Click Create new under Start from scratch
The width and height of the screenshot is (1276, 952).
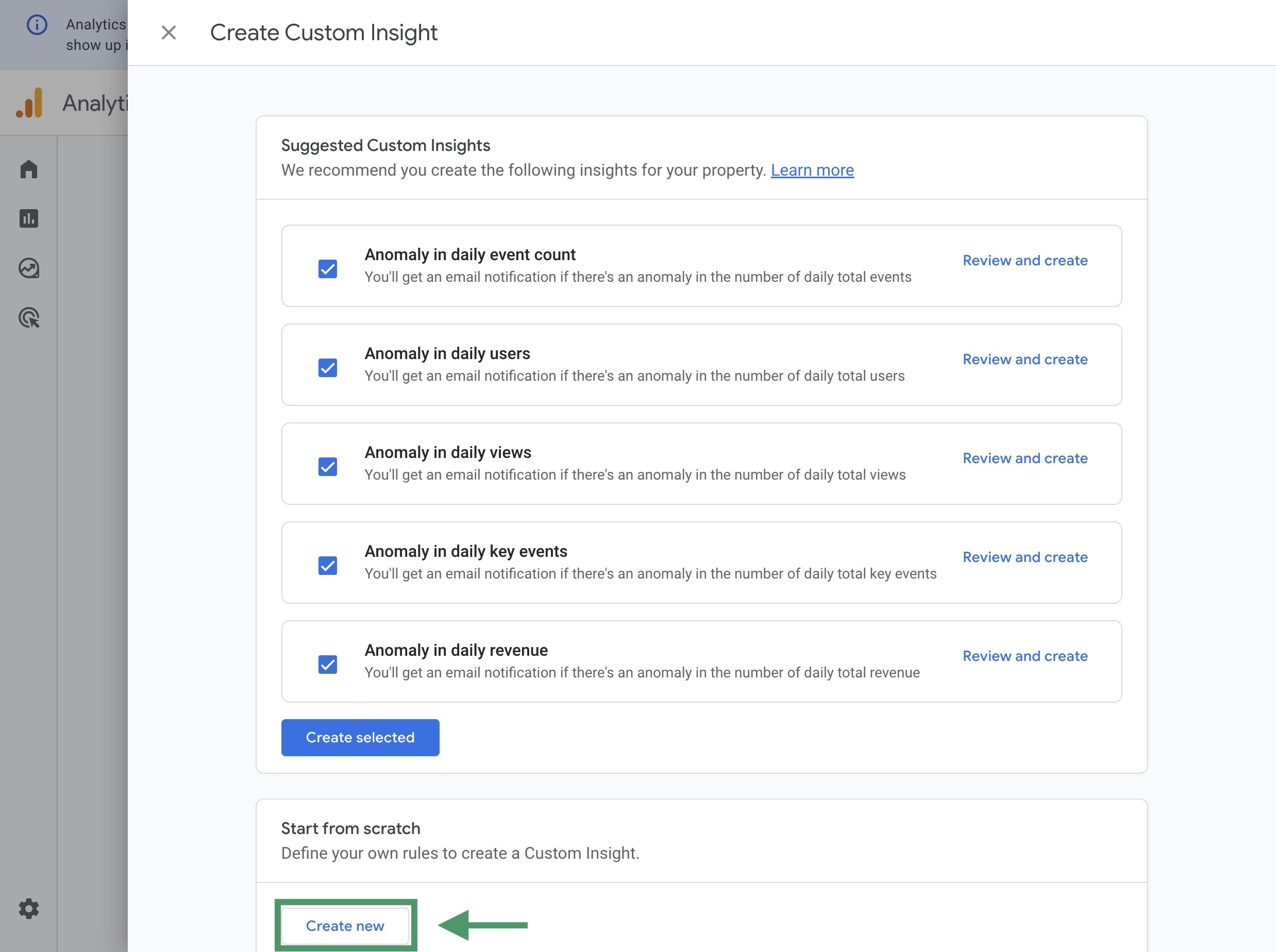pyautogui.click(x=345, y=926)
